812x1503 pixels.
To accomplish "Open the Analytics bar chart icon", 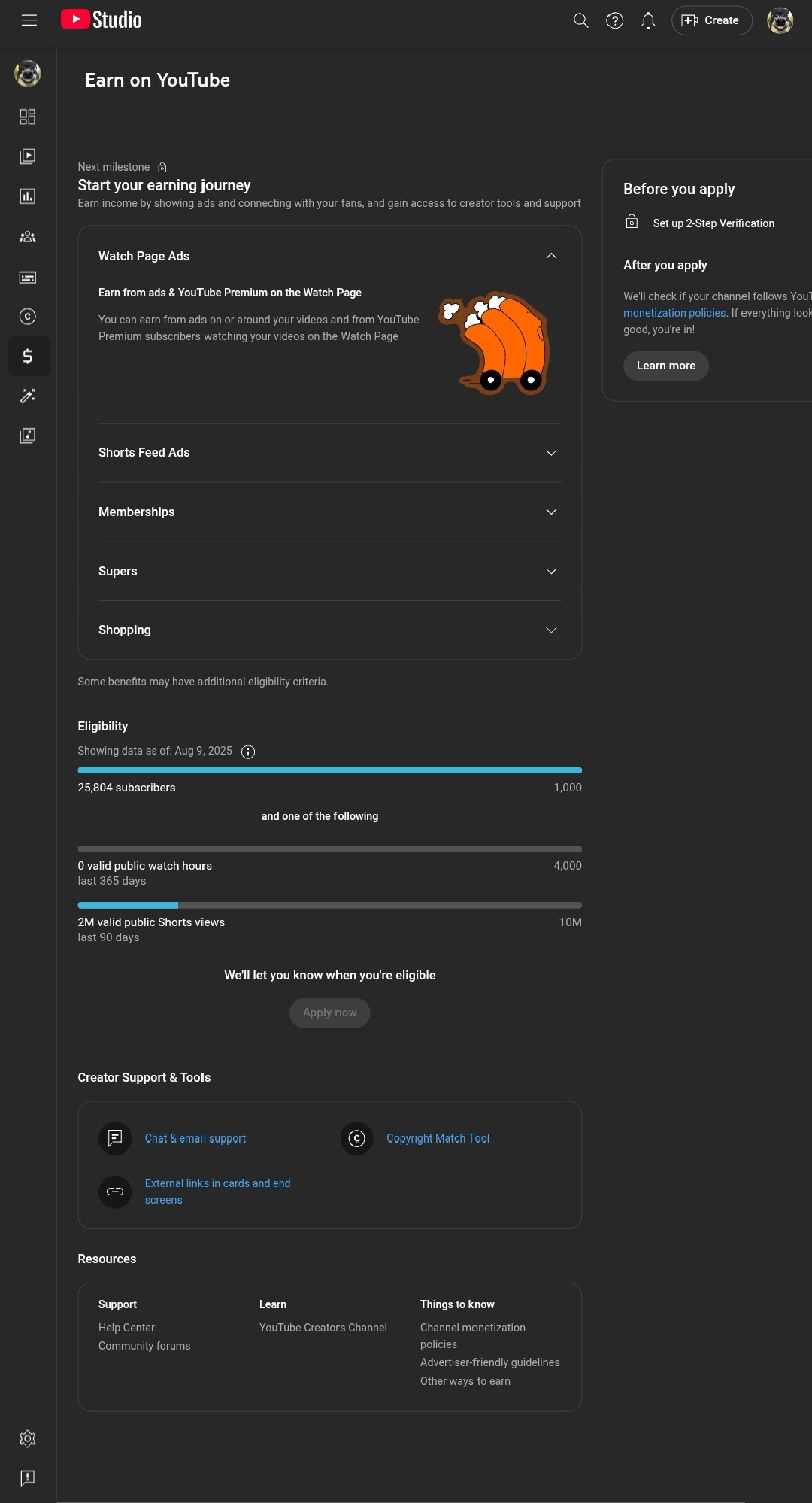I will tap(28, 196).
